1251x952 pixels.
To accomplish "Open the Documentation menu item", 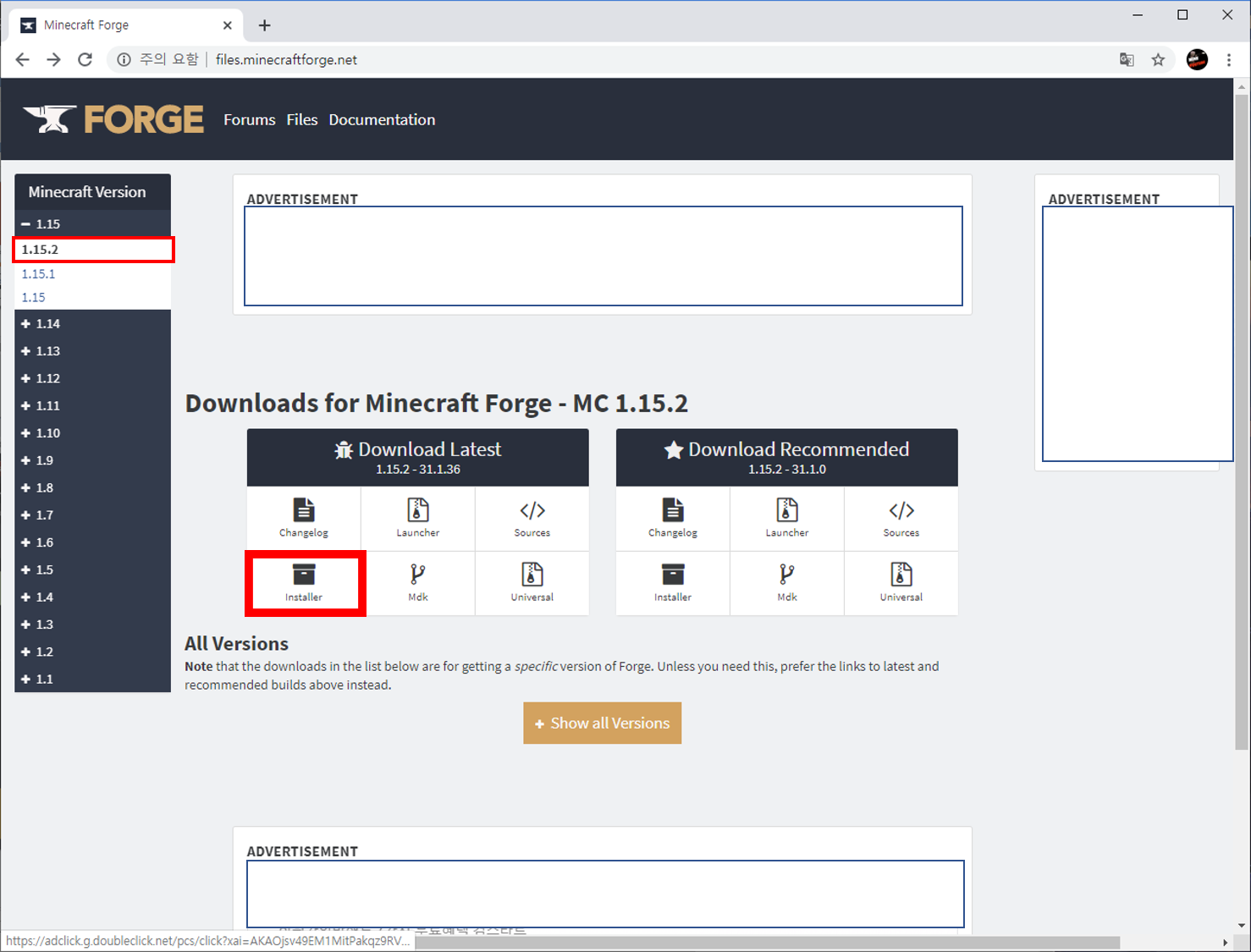I will point(382,120).
